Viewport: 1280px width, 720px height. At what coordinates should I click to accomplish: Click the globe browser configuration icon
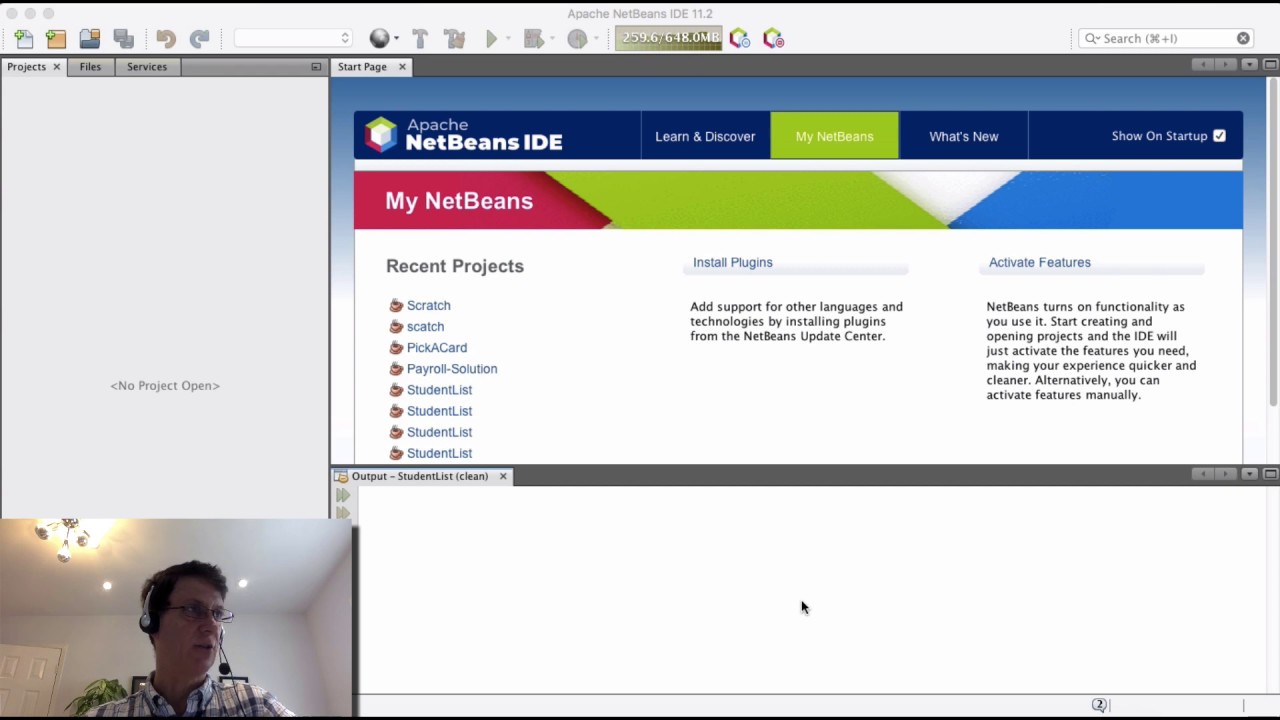pyautogui.click(x=379, y=39)
